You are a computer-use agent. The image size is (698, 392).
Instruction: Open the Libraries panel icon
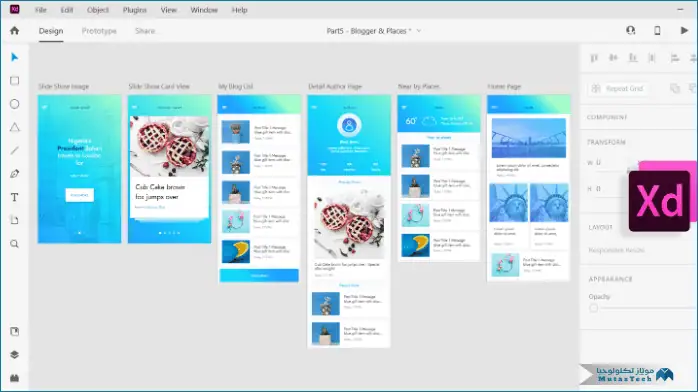[15, 331]
